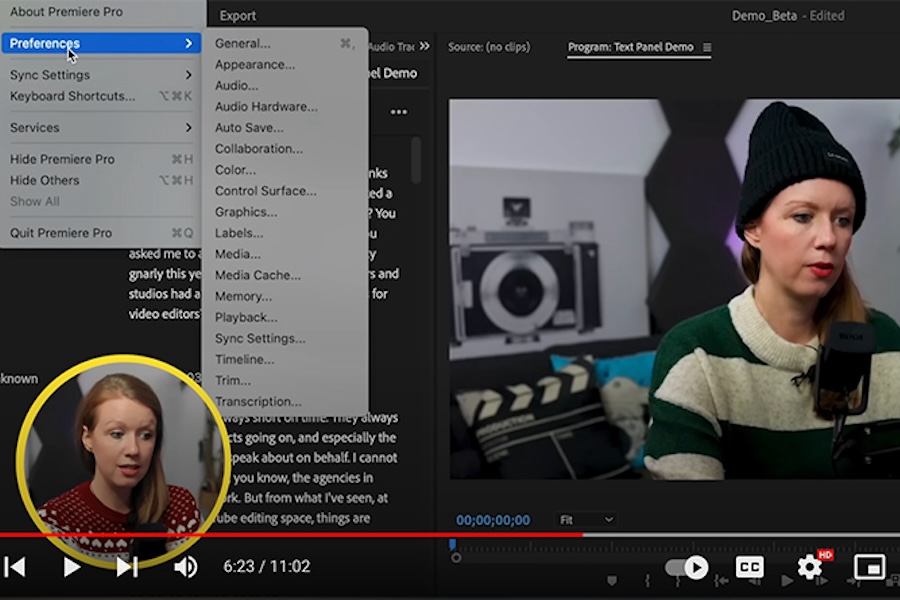
Task: Open the YouTube settings gear
Action: tap(810, 567)
